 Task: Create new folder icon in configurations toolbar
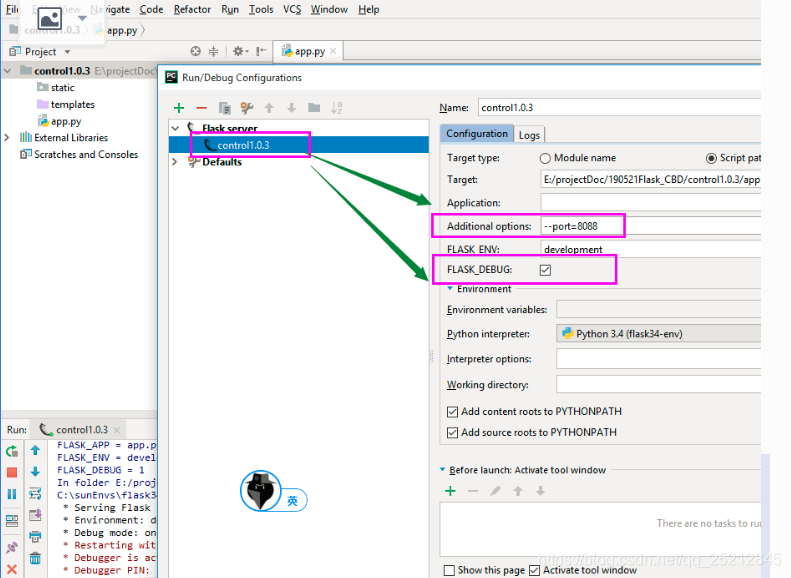[x=314, y=108]
